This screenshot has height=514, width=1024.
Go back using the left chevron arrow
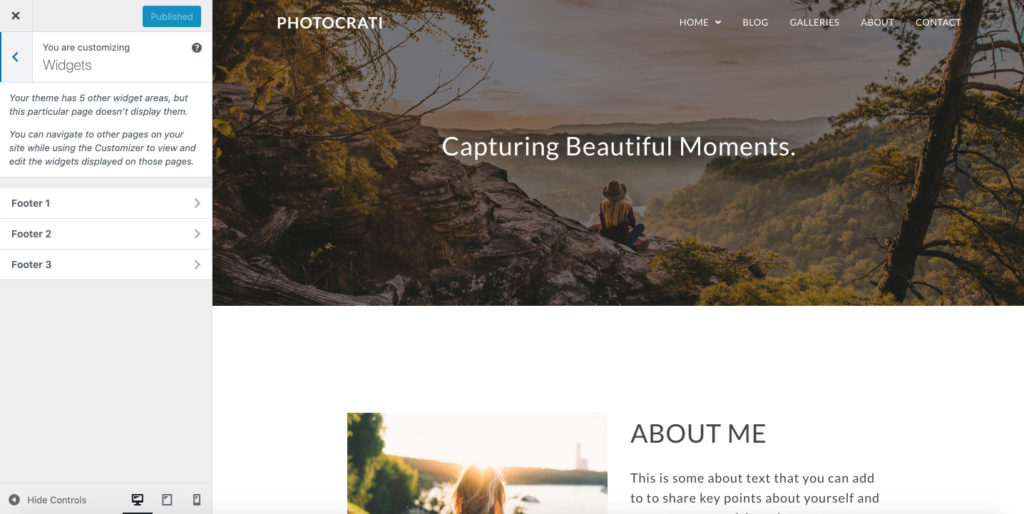pyautogui.click(x=16, y=57)
